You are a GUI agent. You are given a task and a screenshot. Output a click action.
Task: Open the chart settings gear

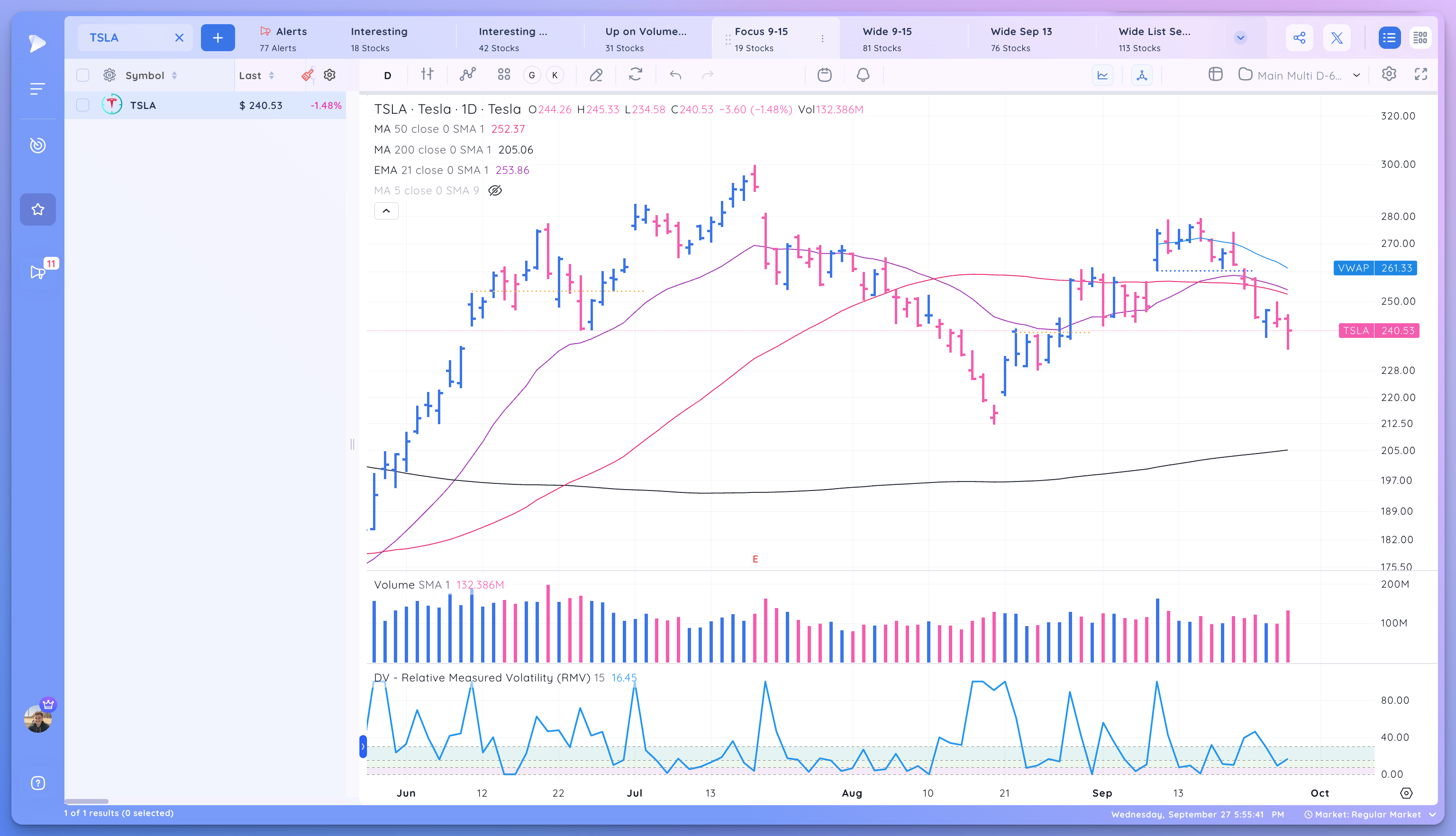click(1389, 74)
